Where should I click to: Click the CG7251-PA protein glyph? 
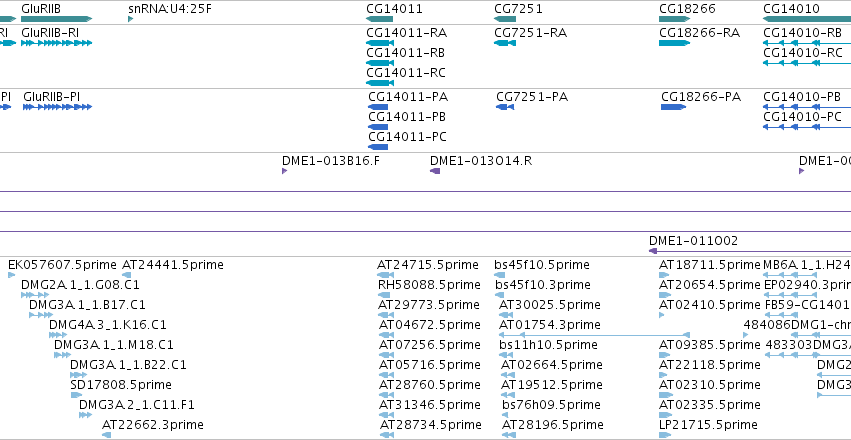(x=505, y=107)
